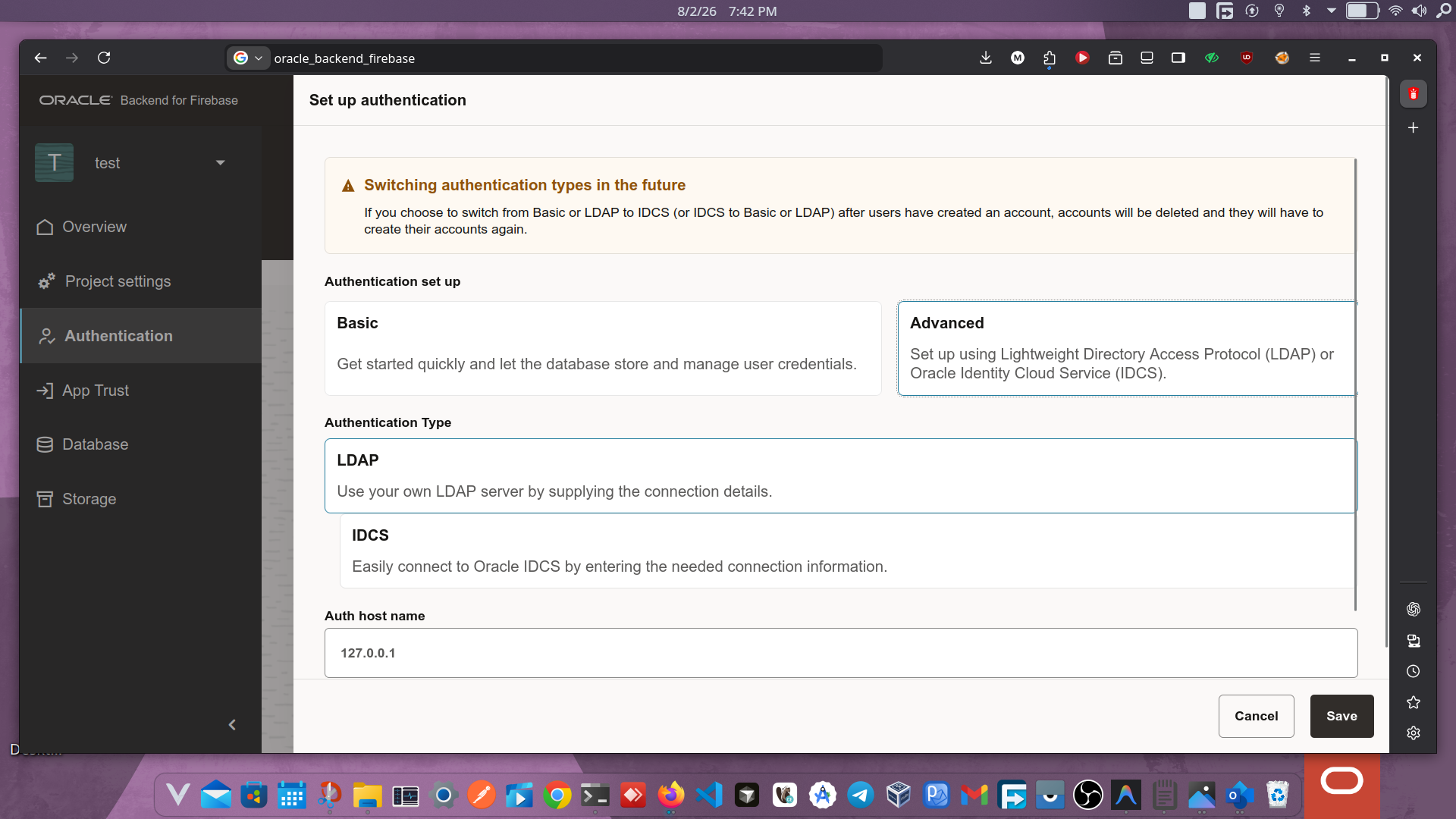Click the lightbulb tray icon
This screenshot has height=819, width=1456.
(1279, 11)
